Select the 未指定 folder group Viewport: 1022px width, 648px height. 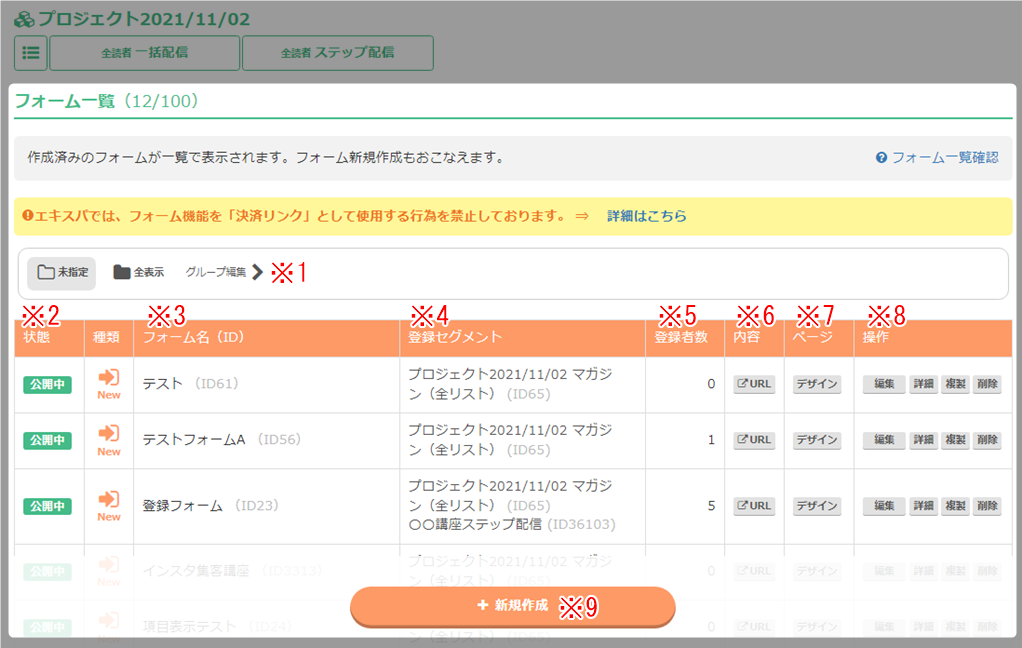(61, 272)
